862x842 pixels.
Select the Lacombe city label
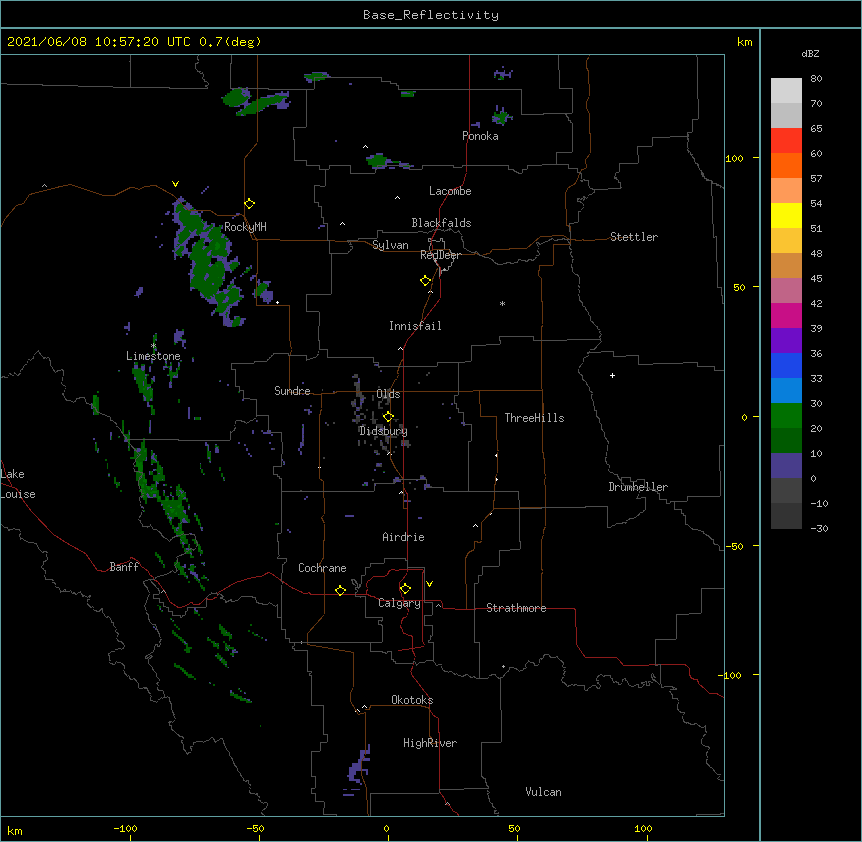[x=450, y=191]
